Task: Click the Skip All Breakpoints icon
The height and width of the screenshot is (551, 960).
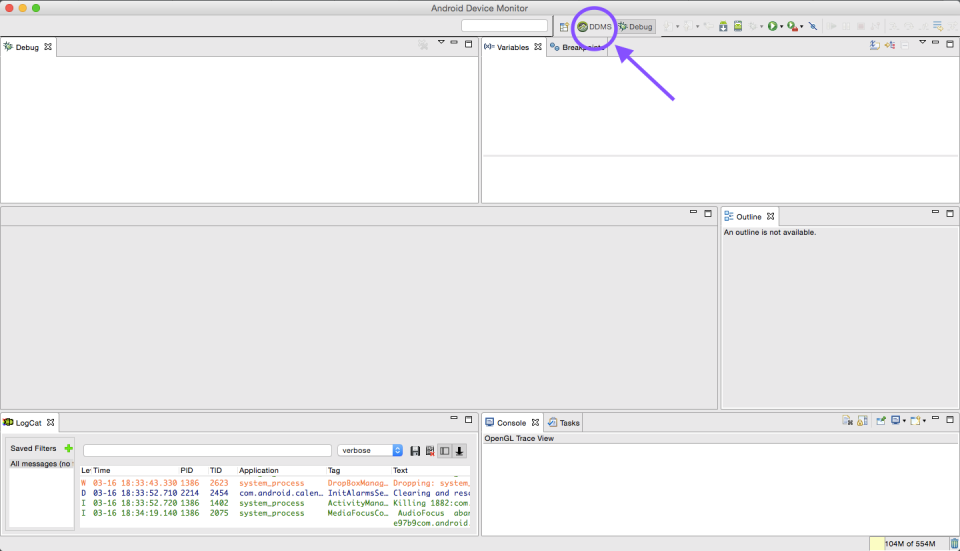Action: tap(812, 26)
